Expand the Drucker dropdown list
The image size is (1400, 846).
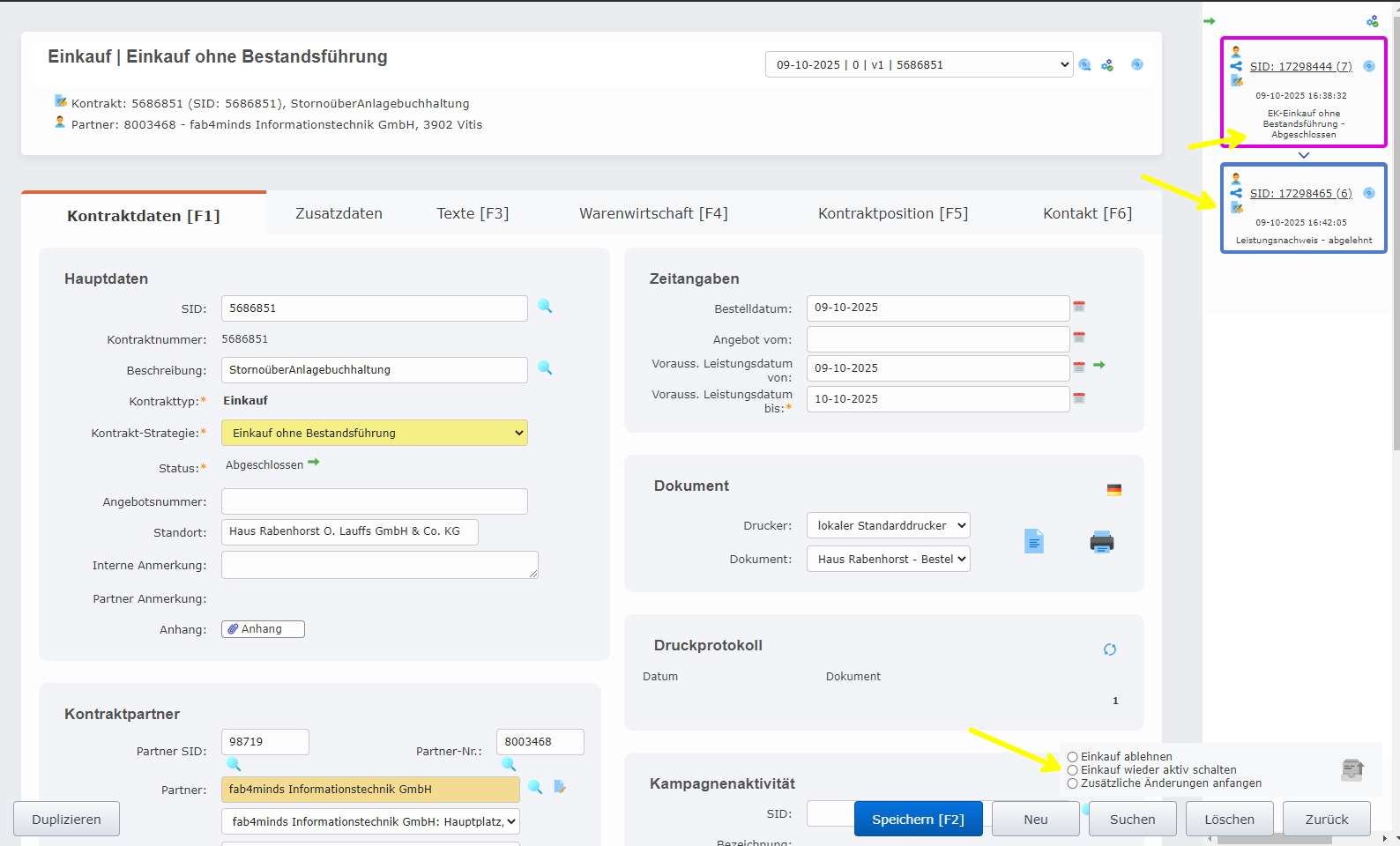pyautogui.click(x=888, y=525)
